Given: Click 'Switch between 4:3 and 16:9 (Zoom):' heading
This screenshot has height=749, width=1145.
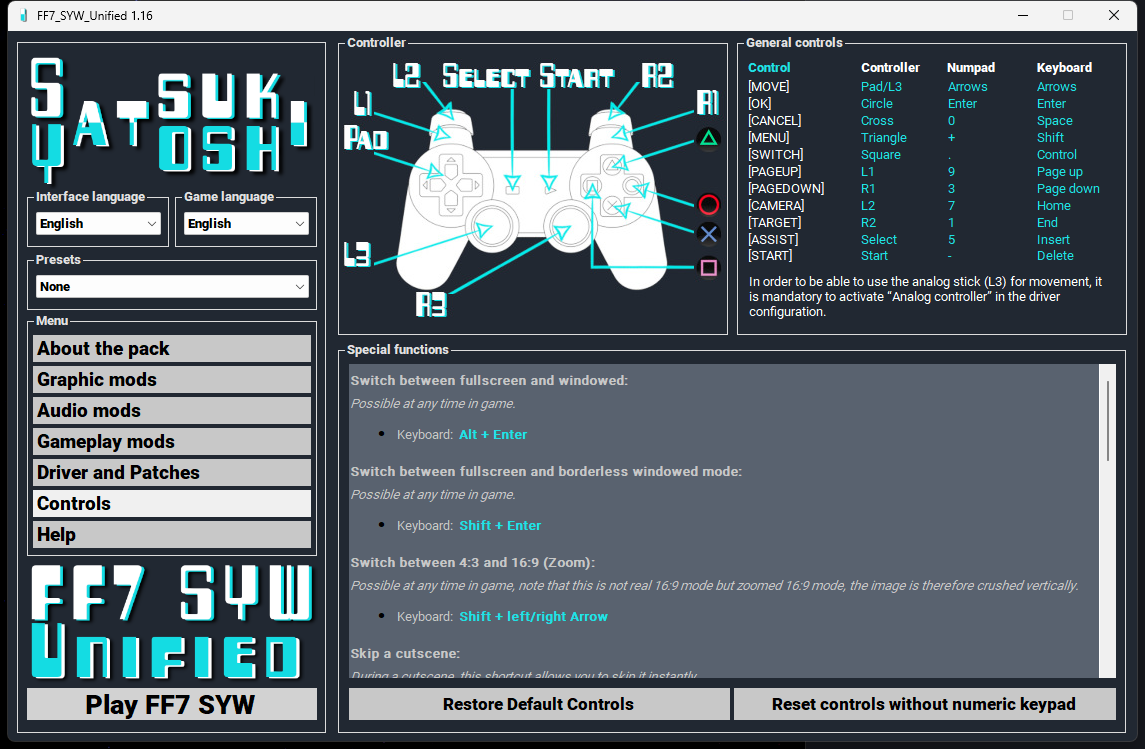Looking at the screenshot, I should (x=472, y=562).
